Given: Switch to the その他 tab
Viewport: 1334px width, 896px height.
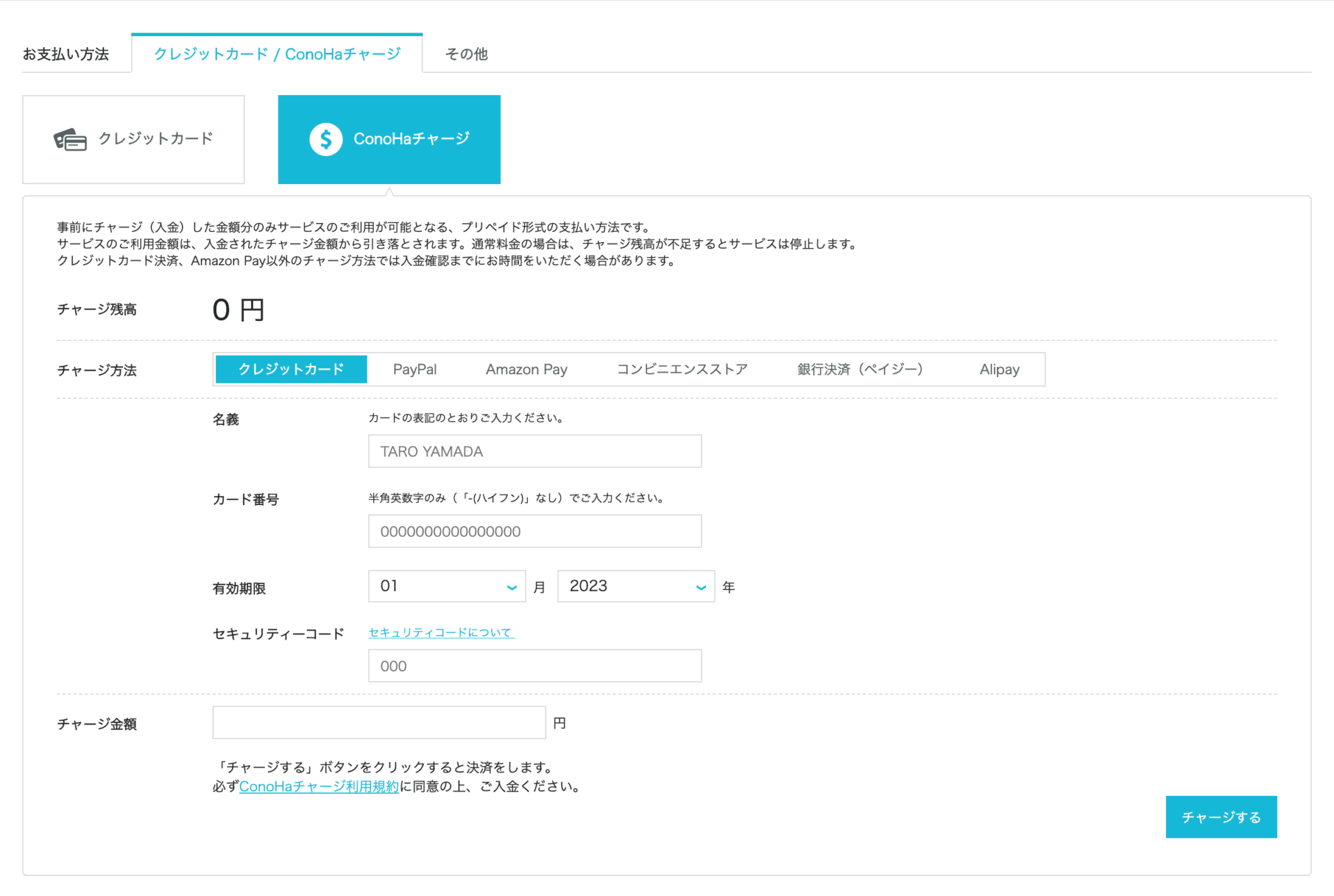Looking at the screenshot, I should click(x=466, y=54).
